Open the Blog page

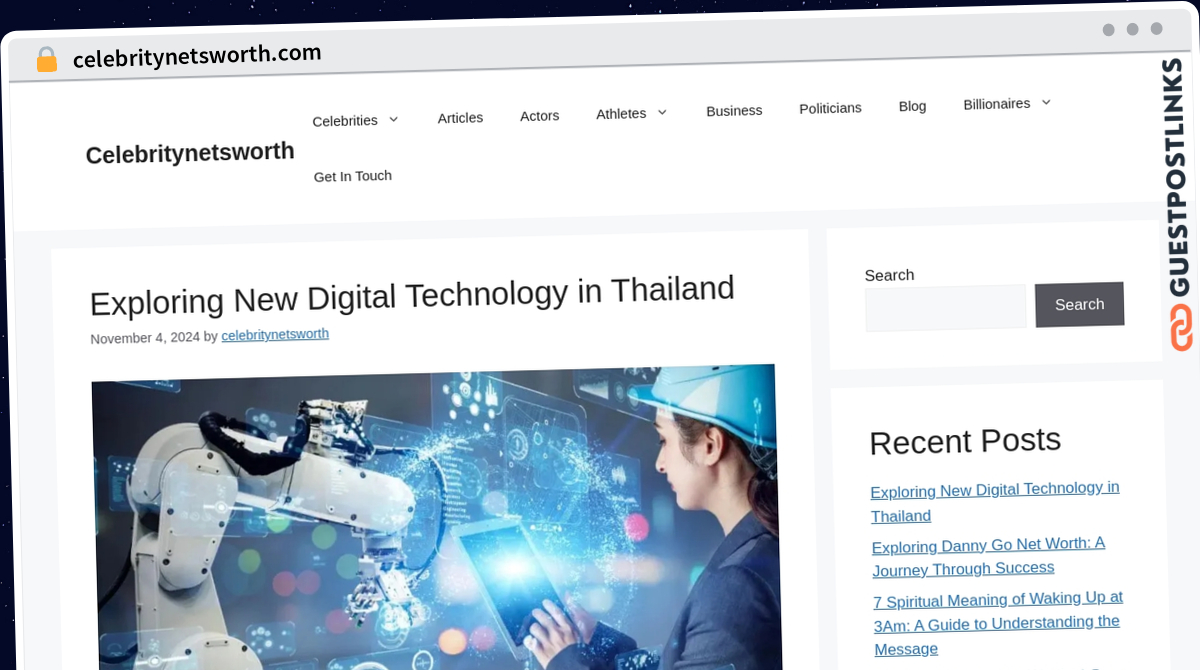point(912,106)
